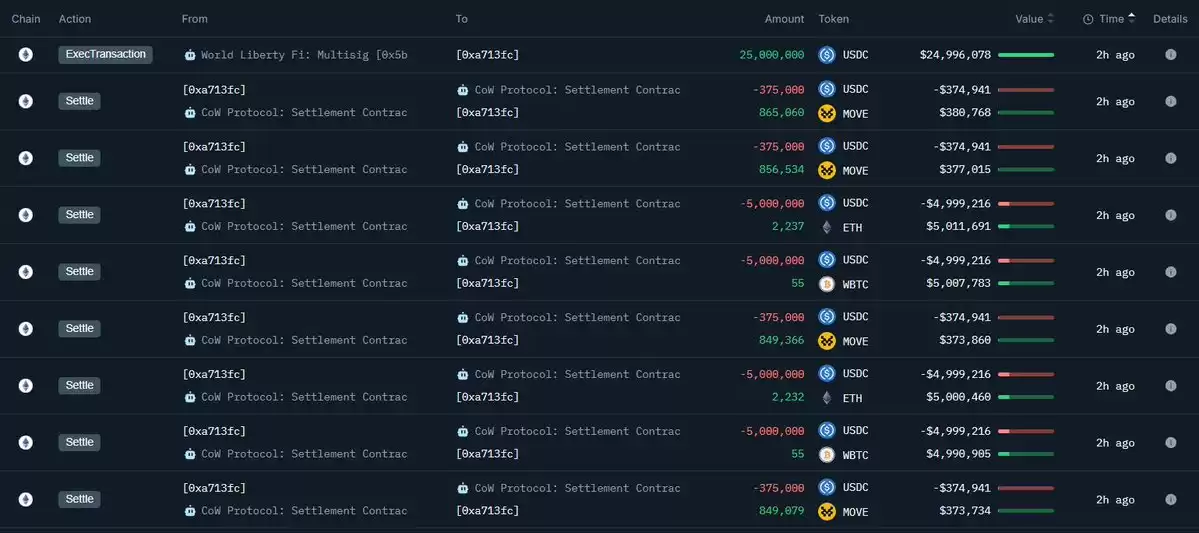Click the Details column header
This screenshot has height=533, width=1199.
click(1170, 19)
